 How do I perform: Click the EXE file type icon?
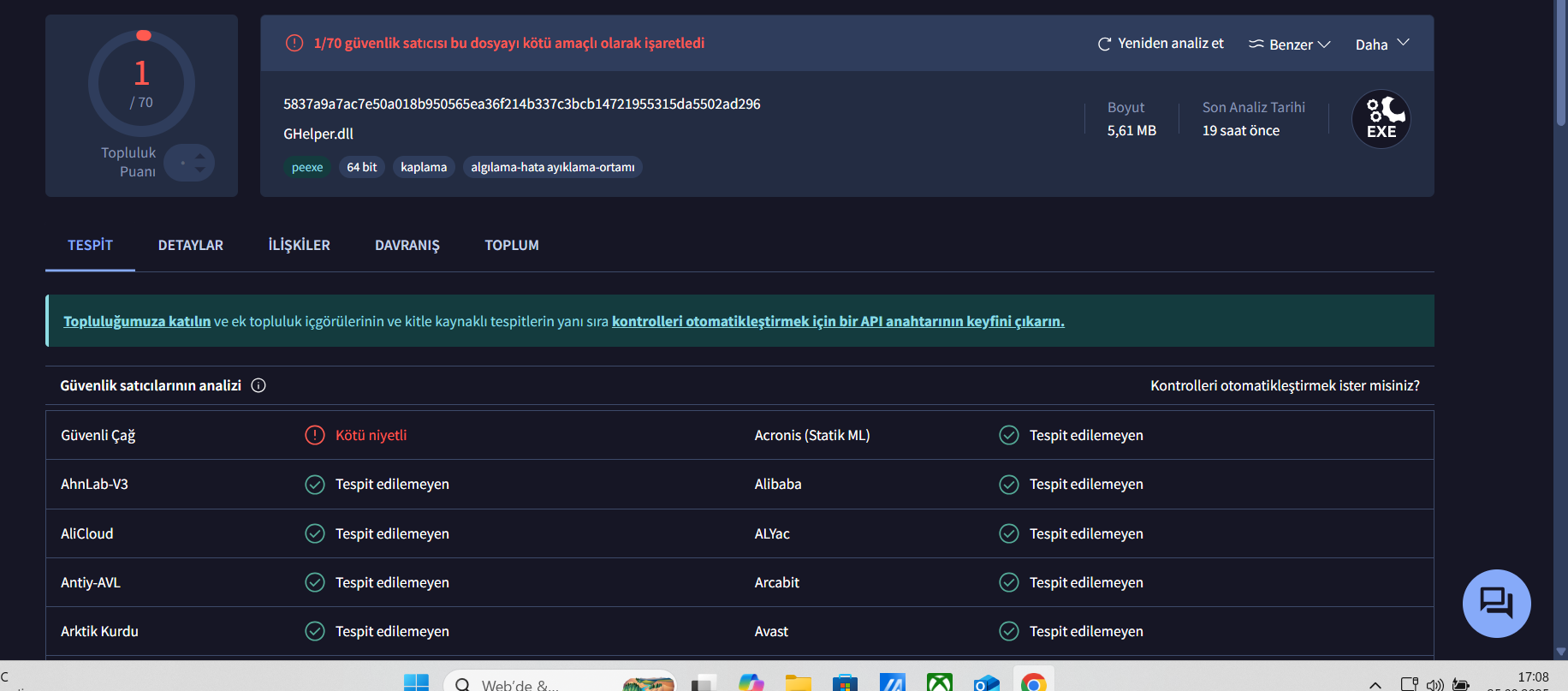1381,119
